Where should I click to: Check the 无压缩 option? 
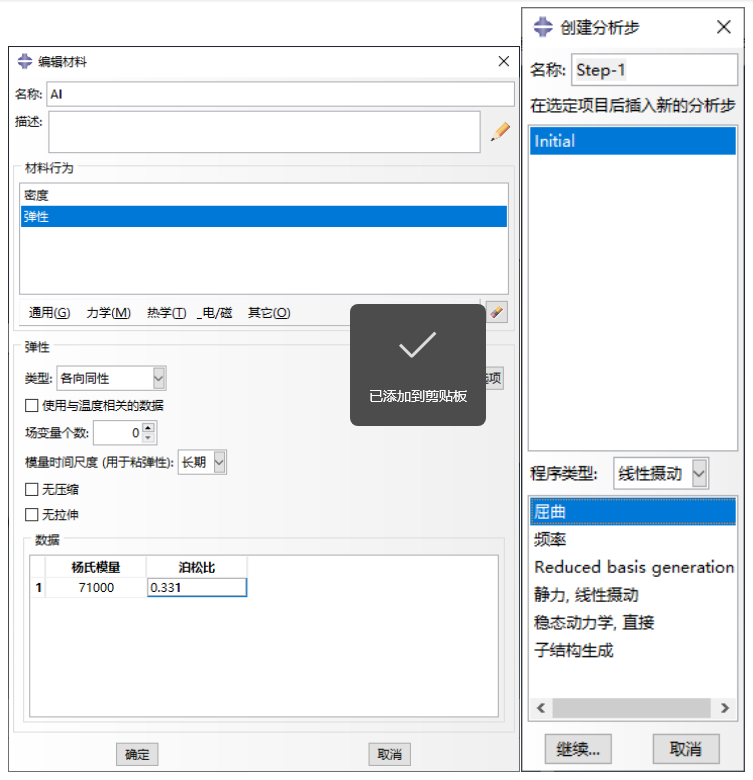(x=32, y=490)
